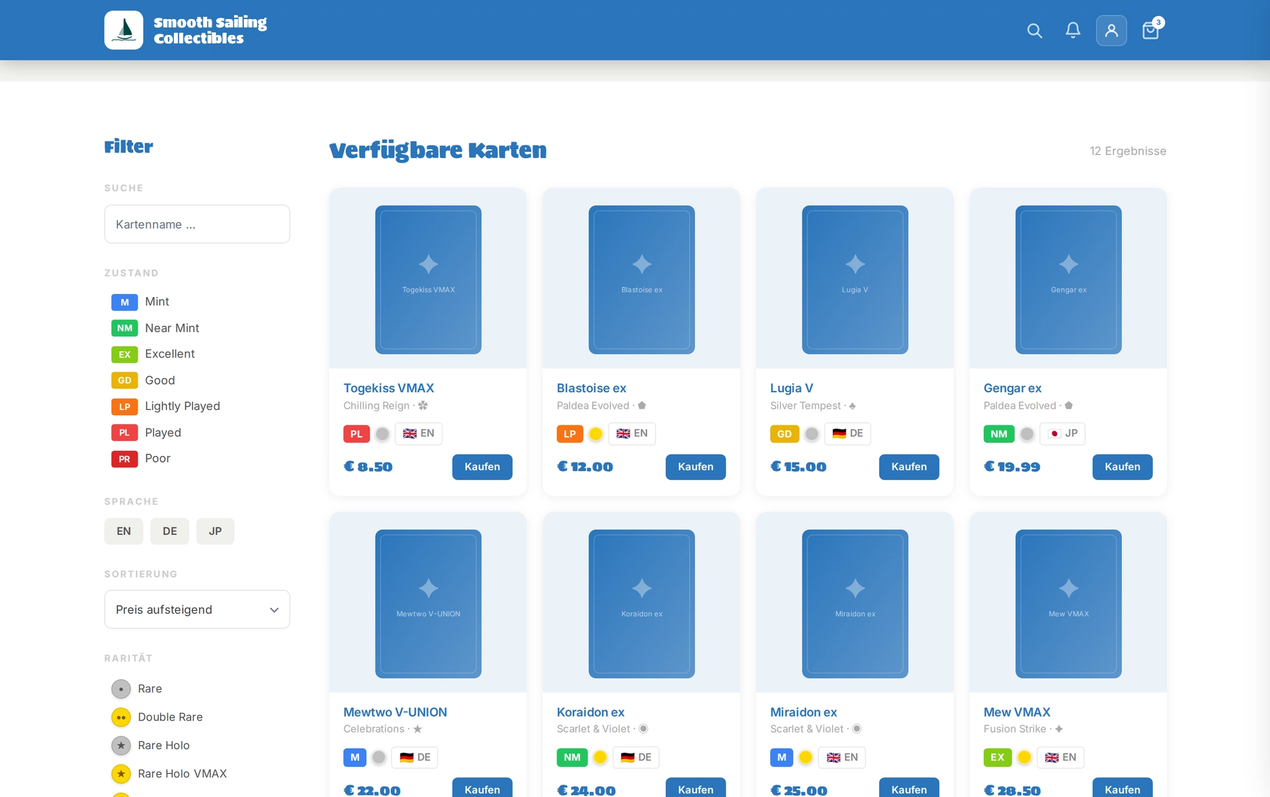Filter by EN language chip

(x=124, y=531)
